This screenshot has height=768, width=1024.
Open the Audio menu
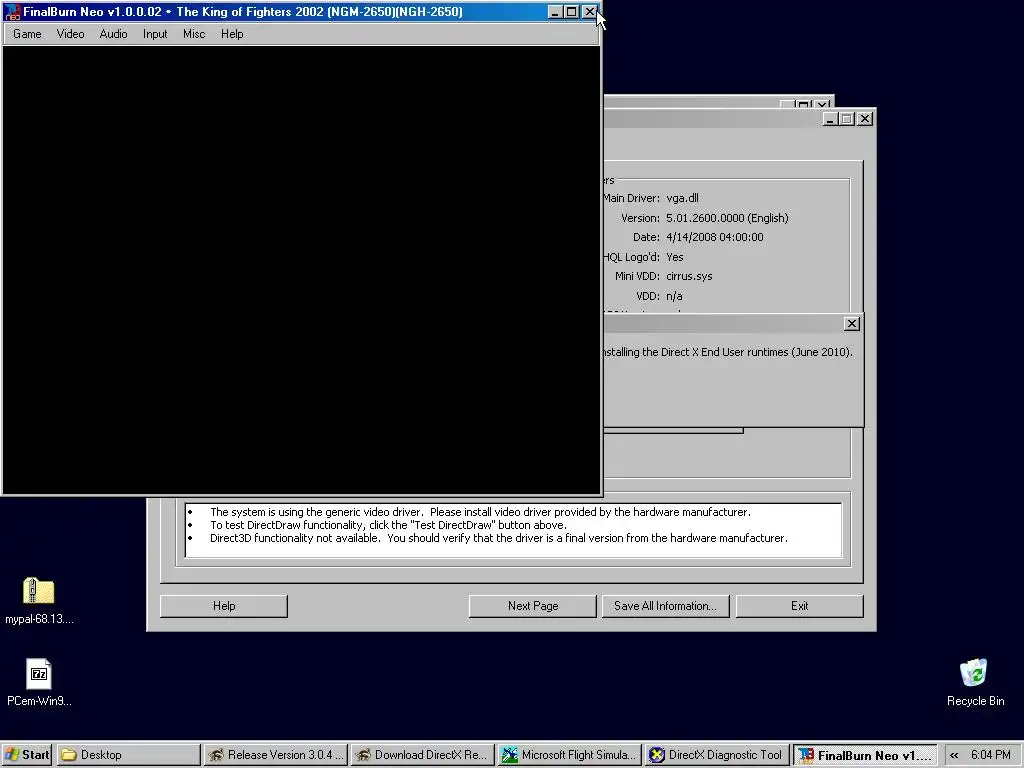[x=113, y=34]
